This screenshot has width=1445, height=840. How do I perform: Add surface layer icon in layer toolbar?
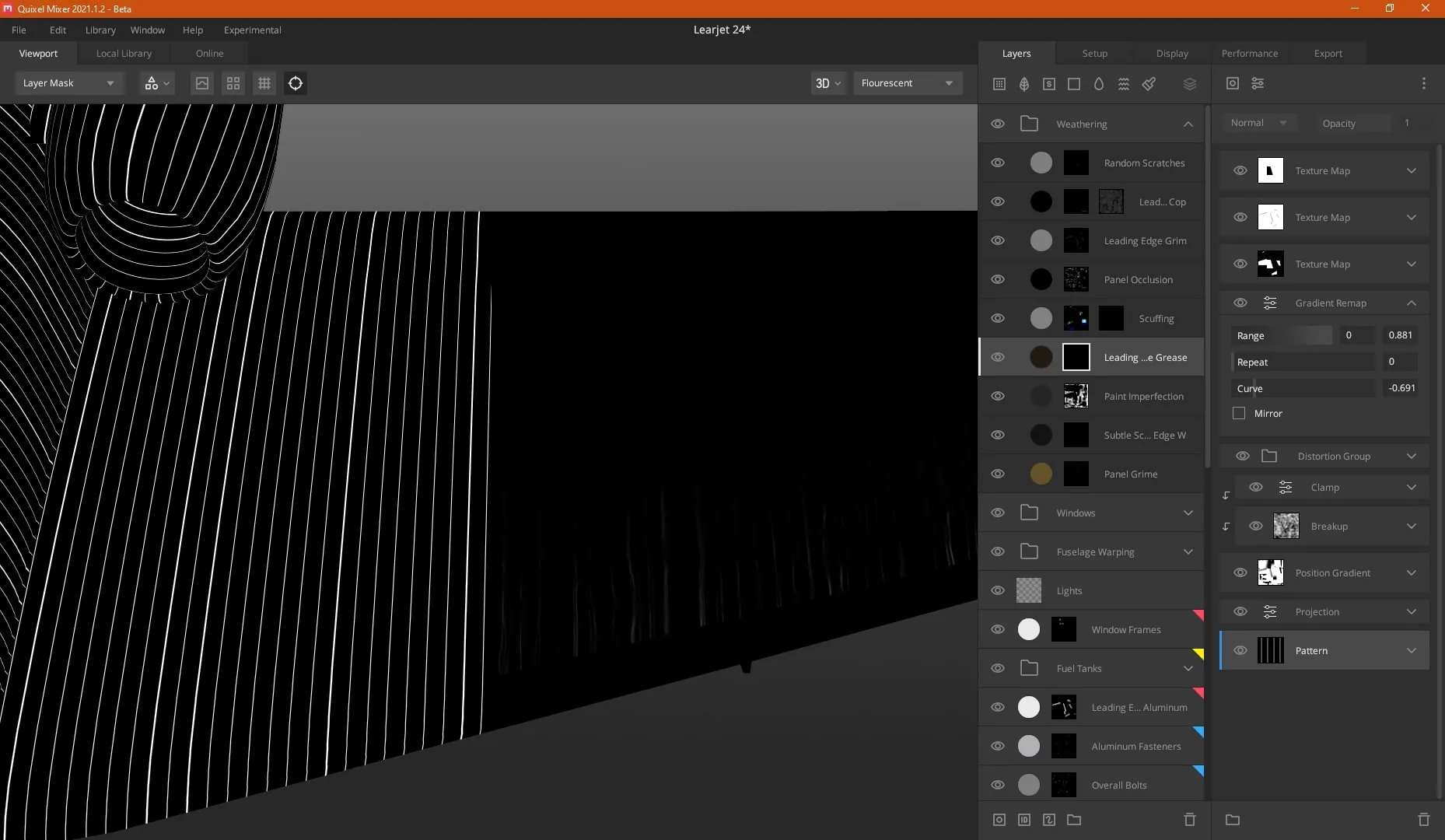pyautogui.click(x=999, y=84)
